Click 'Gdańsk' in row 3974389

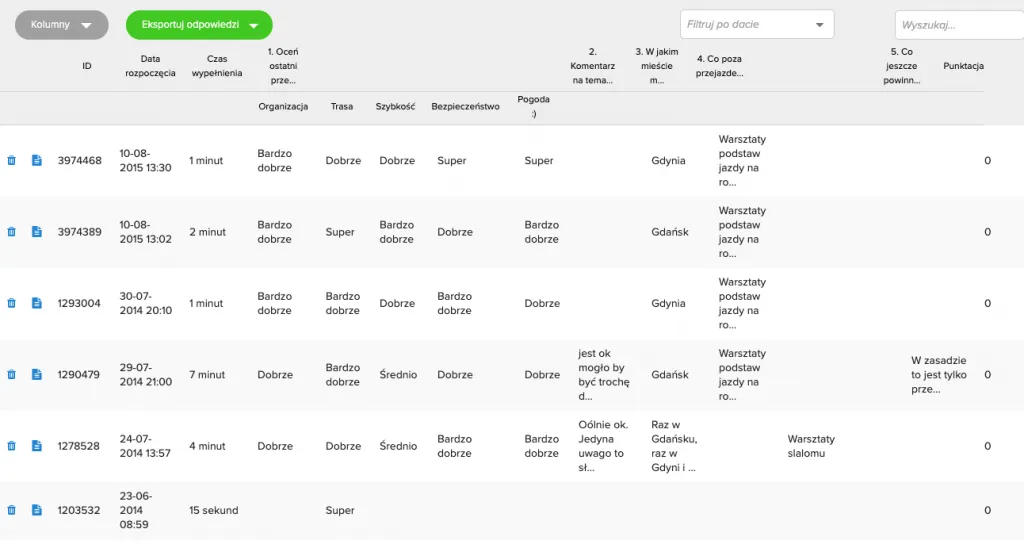pyautogui.click(x=669, y=232)
